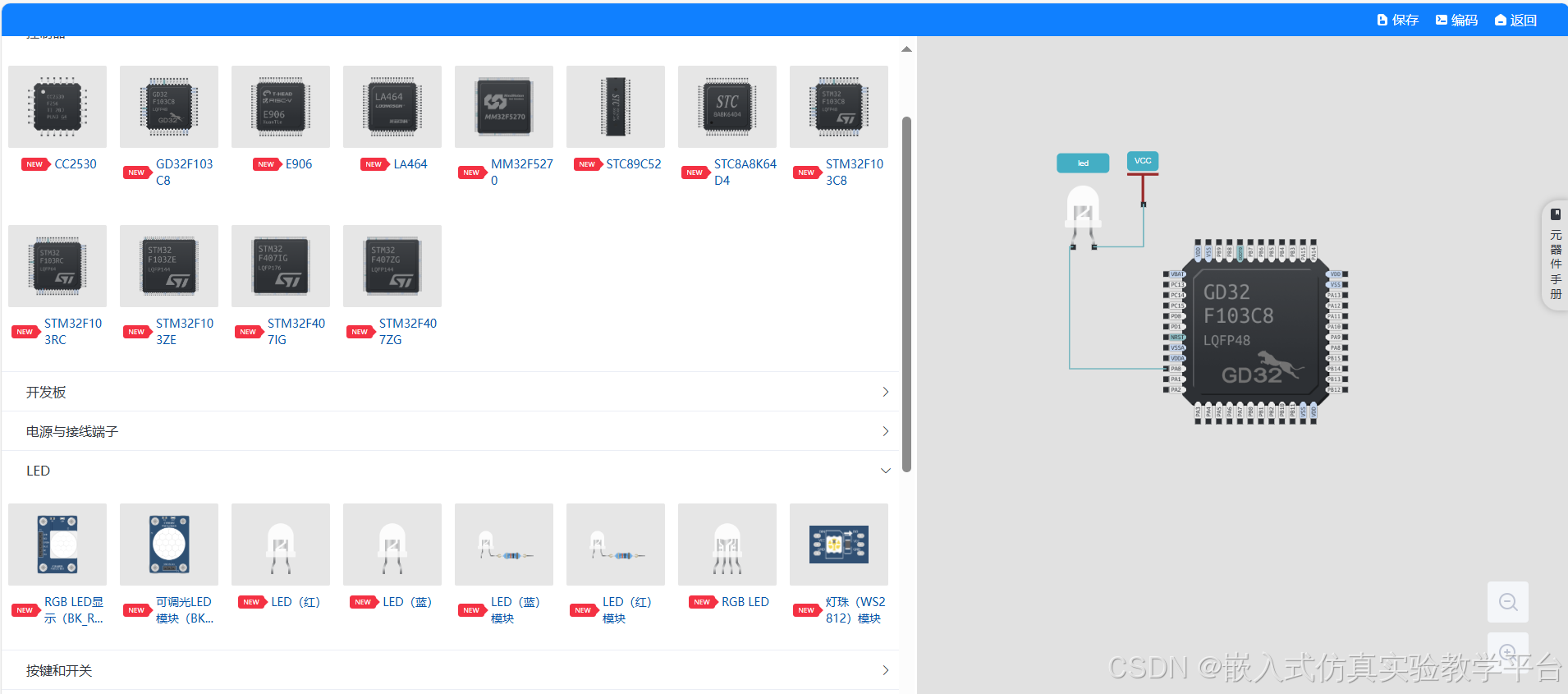The height and width of the screenshot is (694, 1568).
Task: Open the code editor via 编码
Action: [x=1456, y=20]
